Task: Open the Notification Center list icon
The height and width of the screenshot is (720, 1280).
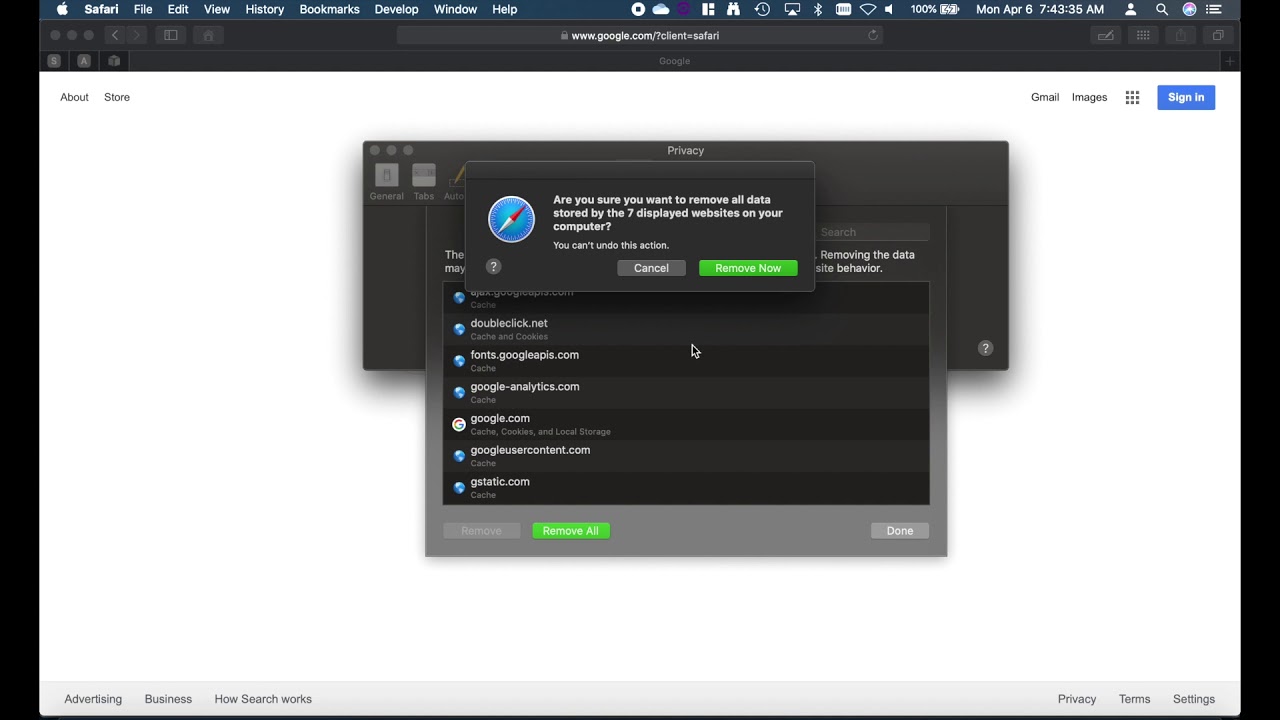Action: (x=1216, y=9)
